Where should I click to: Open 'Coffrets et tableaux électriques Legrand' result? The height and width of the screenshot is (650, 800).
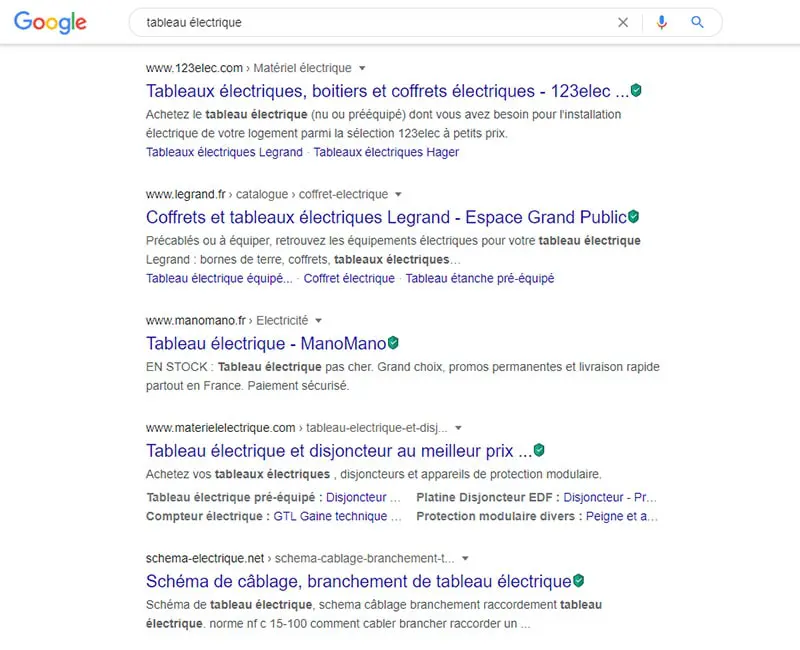386,217
